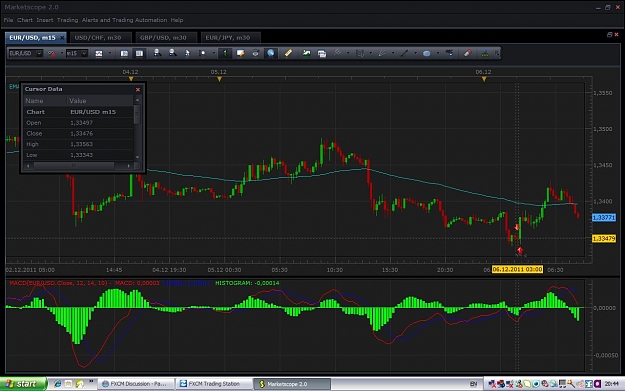Select the blue ellipse shape tool
The height and width of the screenshot is (391, 625).
pos(426,53)
